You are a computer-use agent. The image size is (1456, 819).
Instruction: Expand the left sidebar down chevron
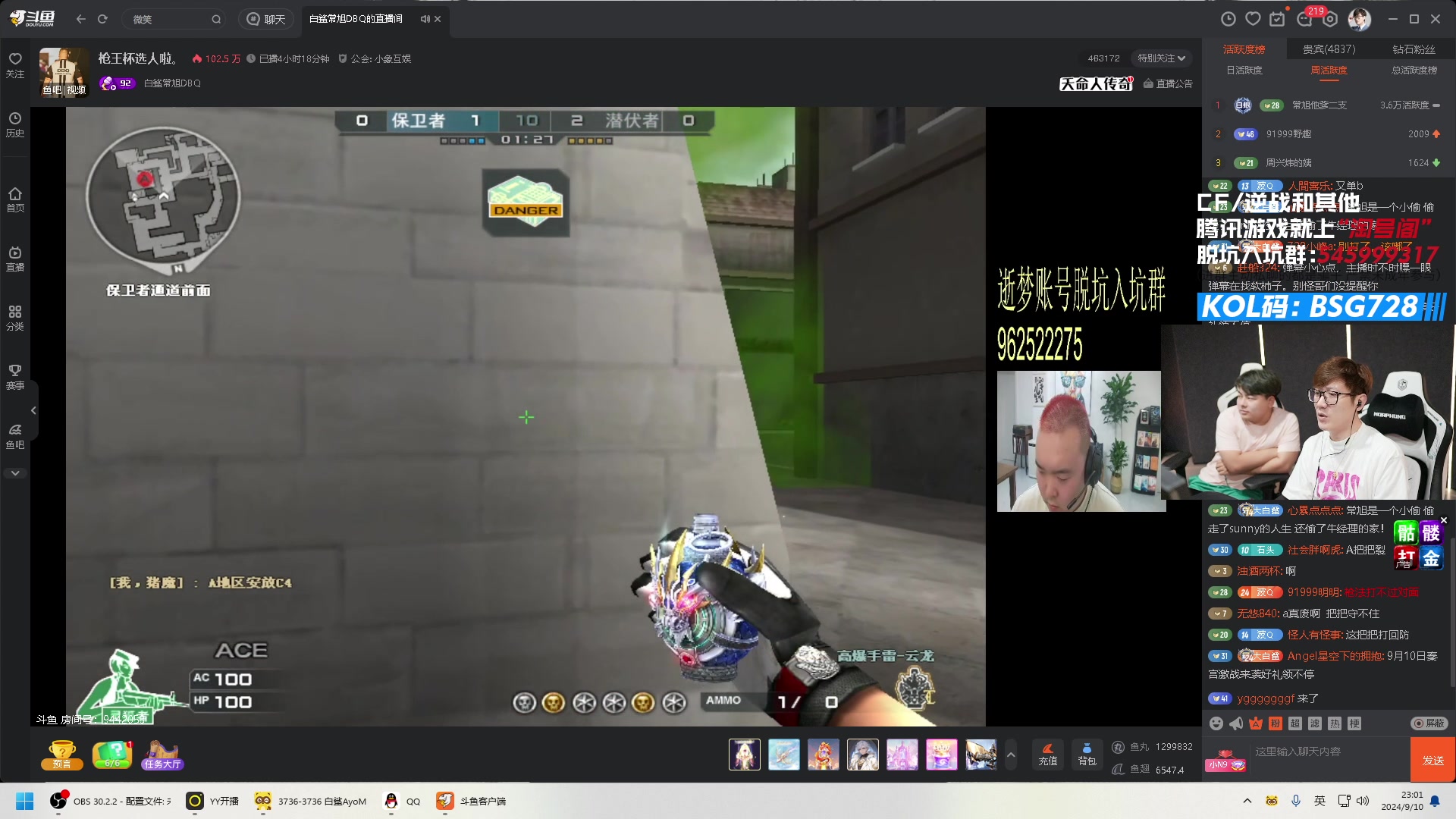point(15,473)
